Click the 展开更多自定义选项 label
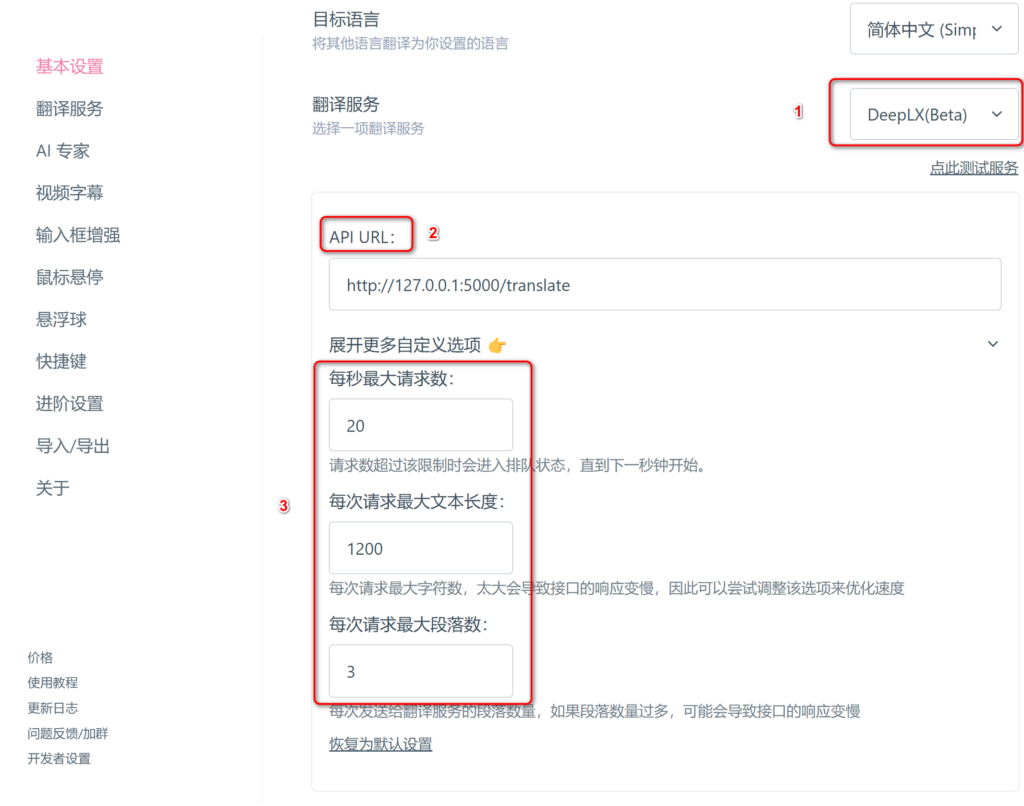Screen dimensions: 1024x806 point(405,345)
